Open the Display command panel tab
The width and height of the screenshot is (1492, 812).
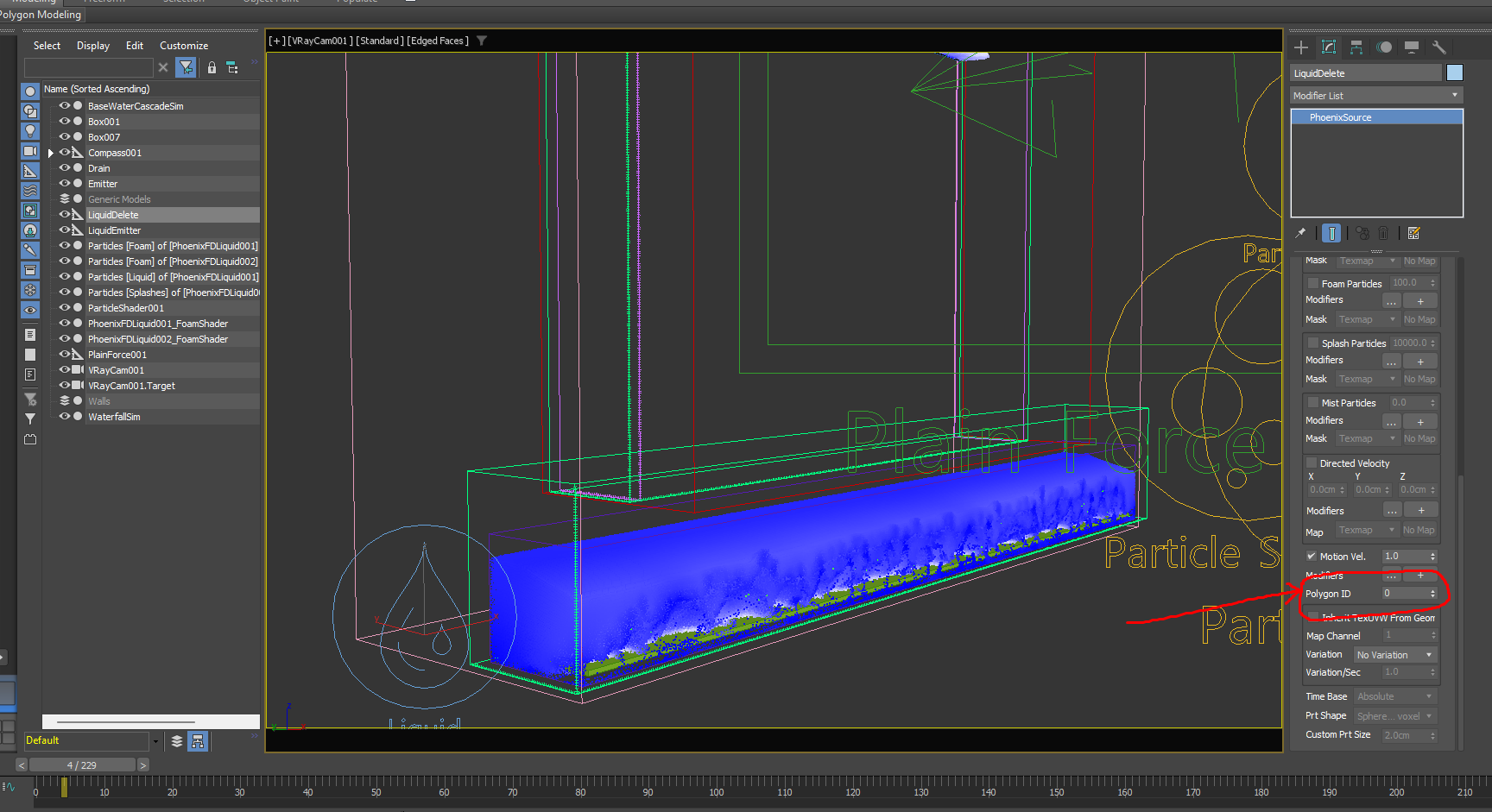click(x=1412, y=47)
